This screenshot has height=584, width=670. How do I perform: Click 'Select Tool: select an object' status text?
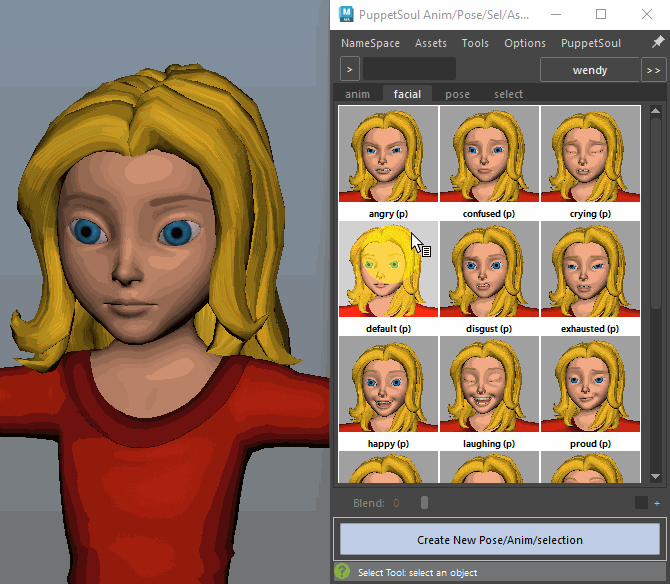pyautogui.click(x=417, y=572)
